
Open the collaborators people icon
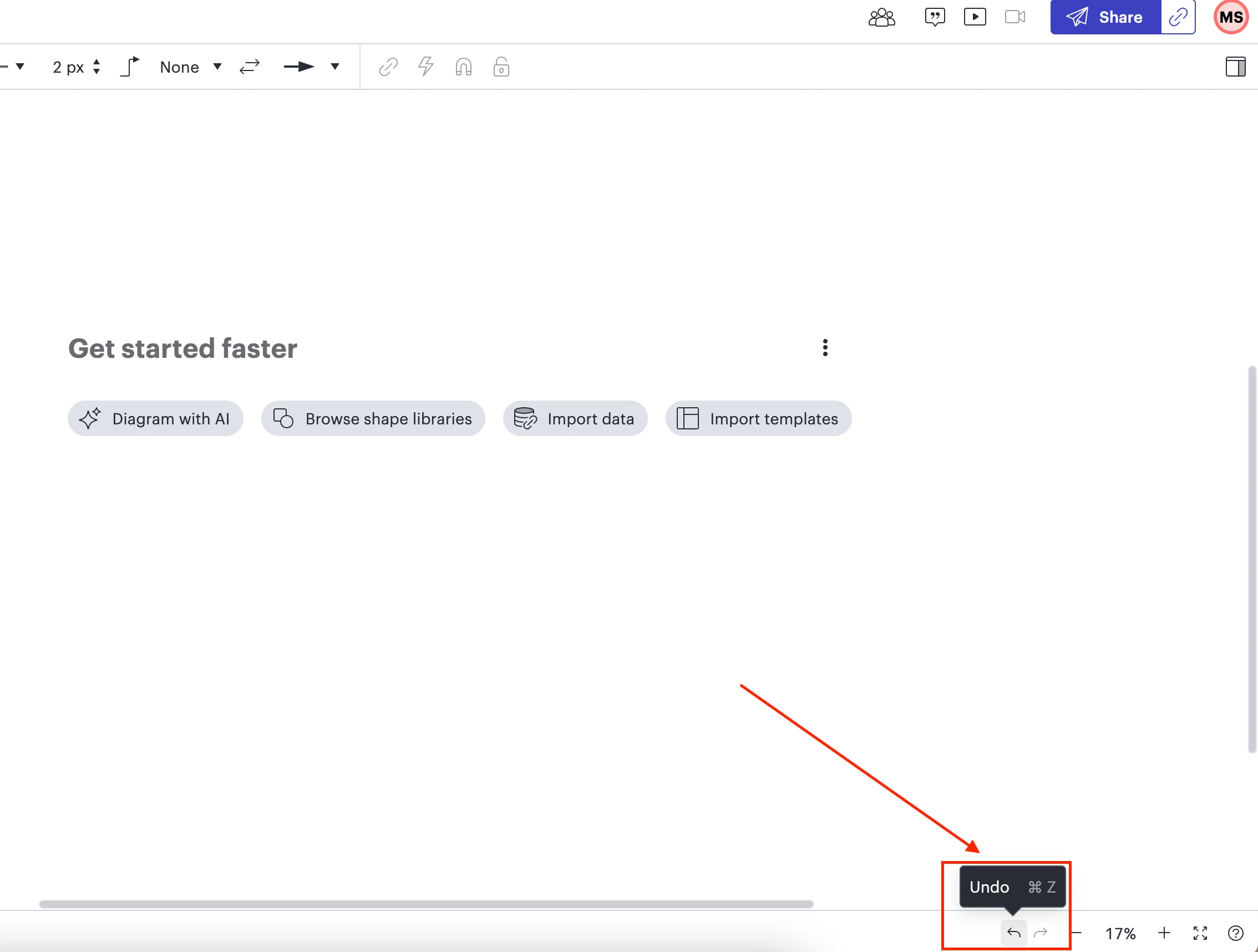tap(881, 17)
